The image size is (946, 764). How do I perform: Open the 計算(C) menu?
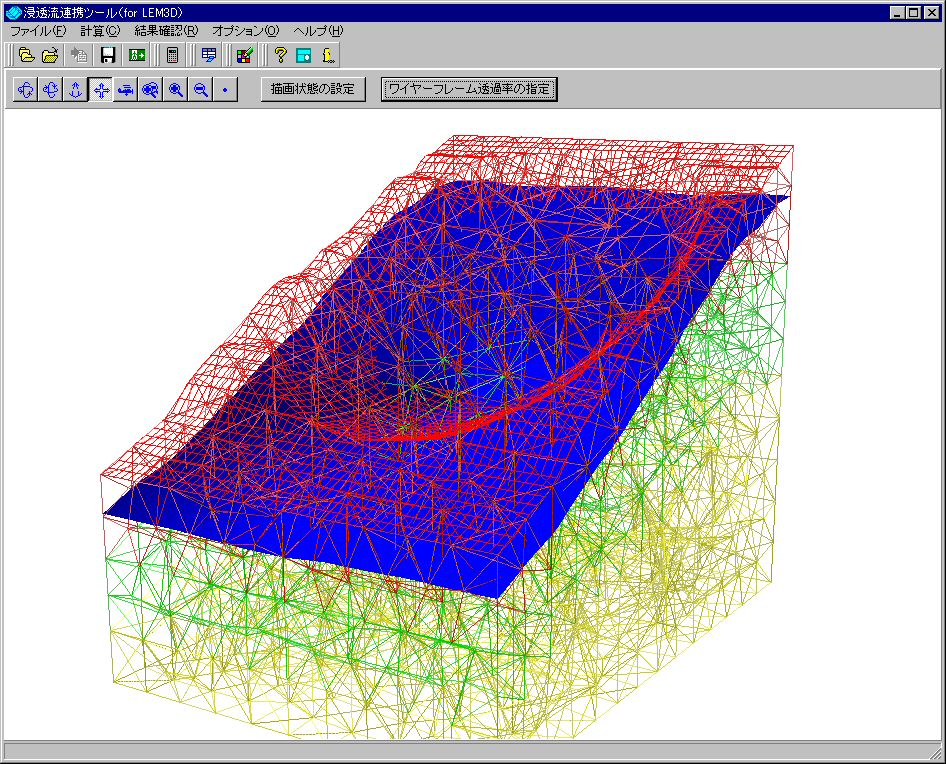tap(100, 31)
